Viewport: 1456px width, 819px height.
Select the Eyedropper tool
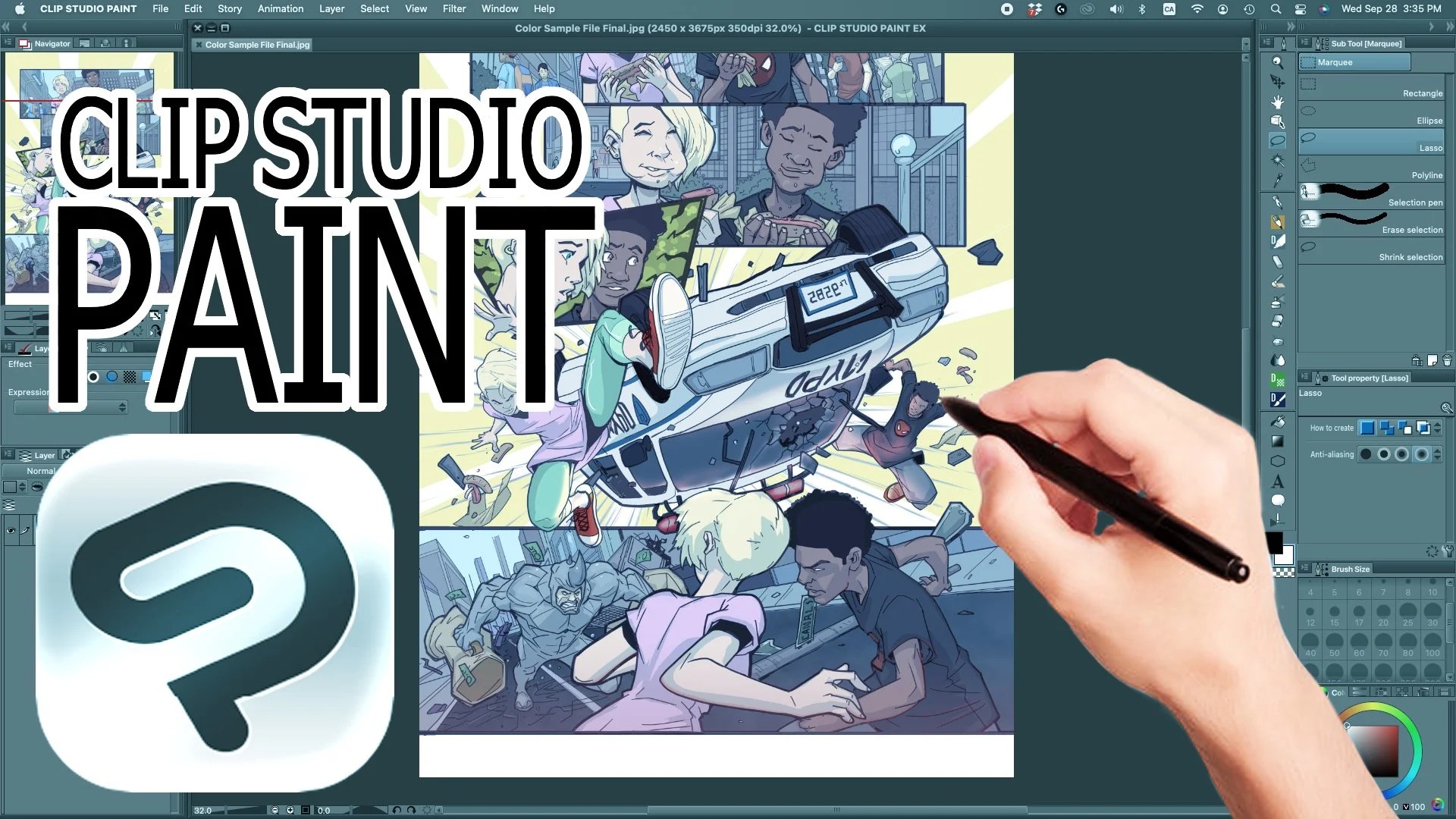click(1277, 180)
